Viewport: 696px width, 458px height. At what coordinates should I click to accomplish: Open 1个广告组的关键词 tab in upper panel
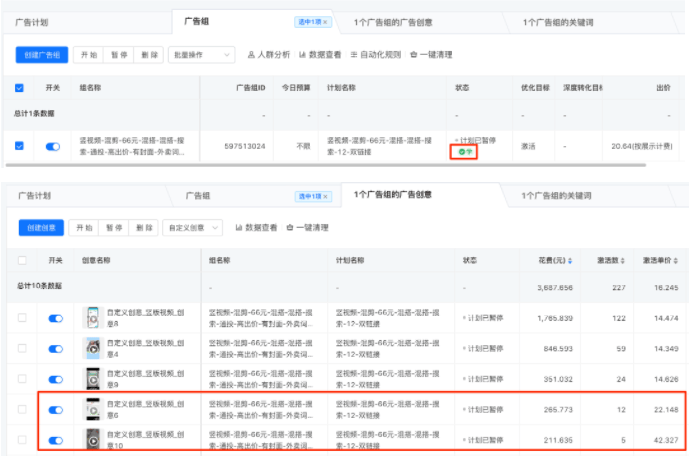pos(558,22)
